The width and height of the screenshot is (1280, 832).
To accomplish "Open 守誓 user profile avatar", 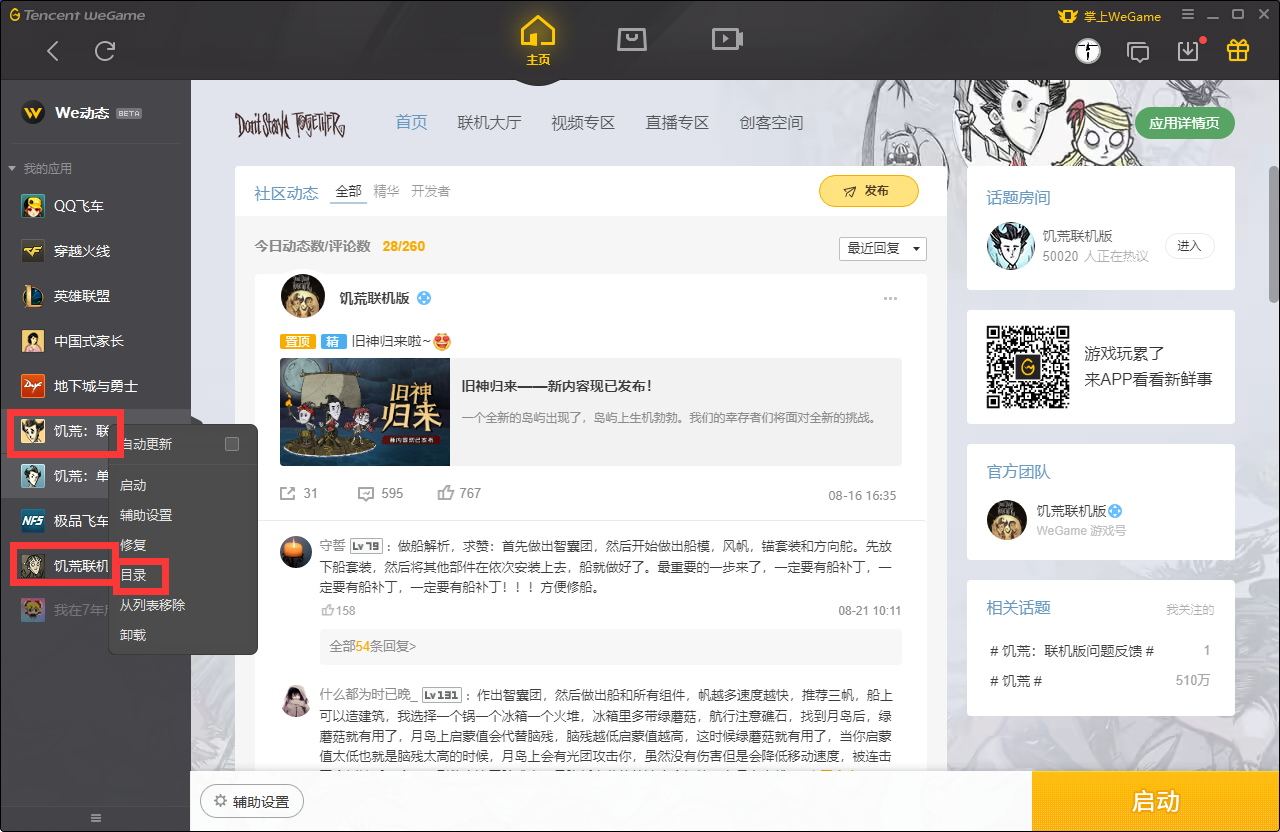I will [x=295, y=551].
